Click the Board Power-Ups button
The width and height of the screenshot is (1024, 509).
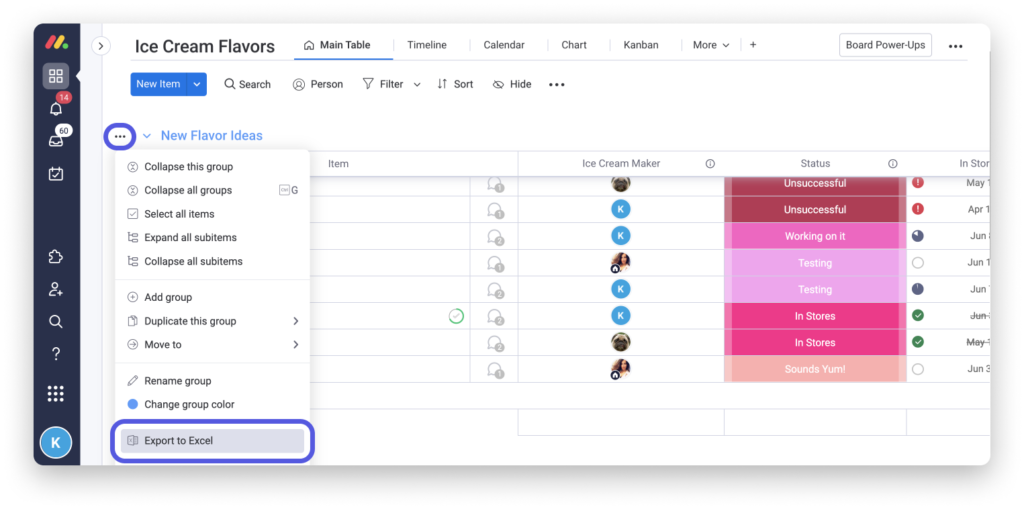(885, 45)
